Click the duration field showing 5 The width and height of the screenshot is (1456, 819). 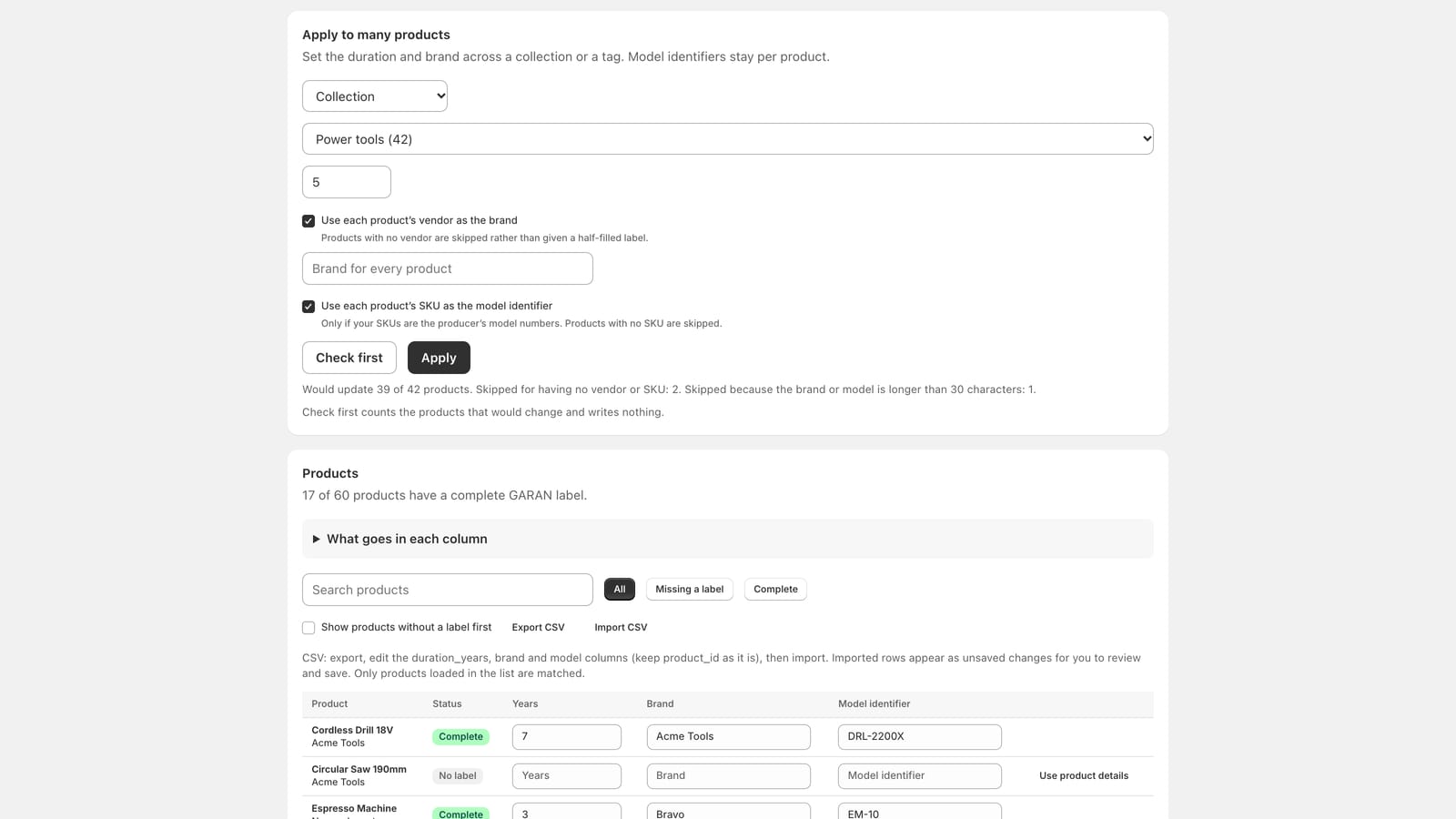click(347, 182)
